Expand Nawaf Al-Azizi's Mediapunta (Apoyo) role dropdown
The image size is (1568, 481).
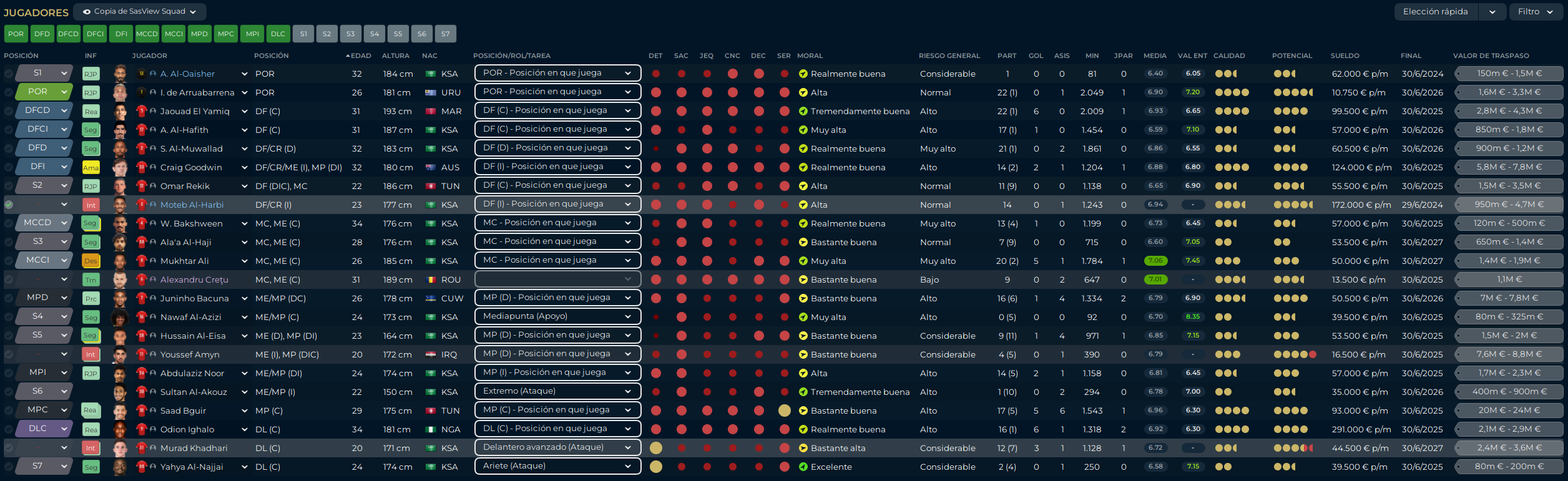557,316
